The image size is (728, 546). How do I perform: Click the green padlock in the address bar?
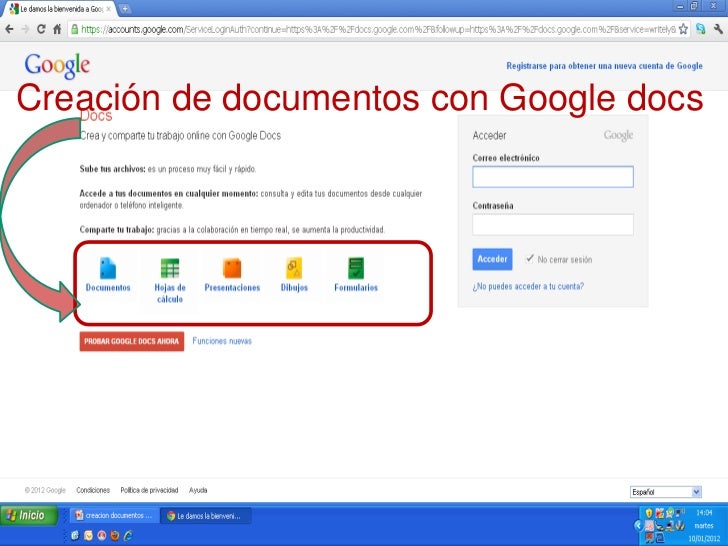pyautogui.click(x=74, y=29)
